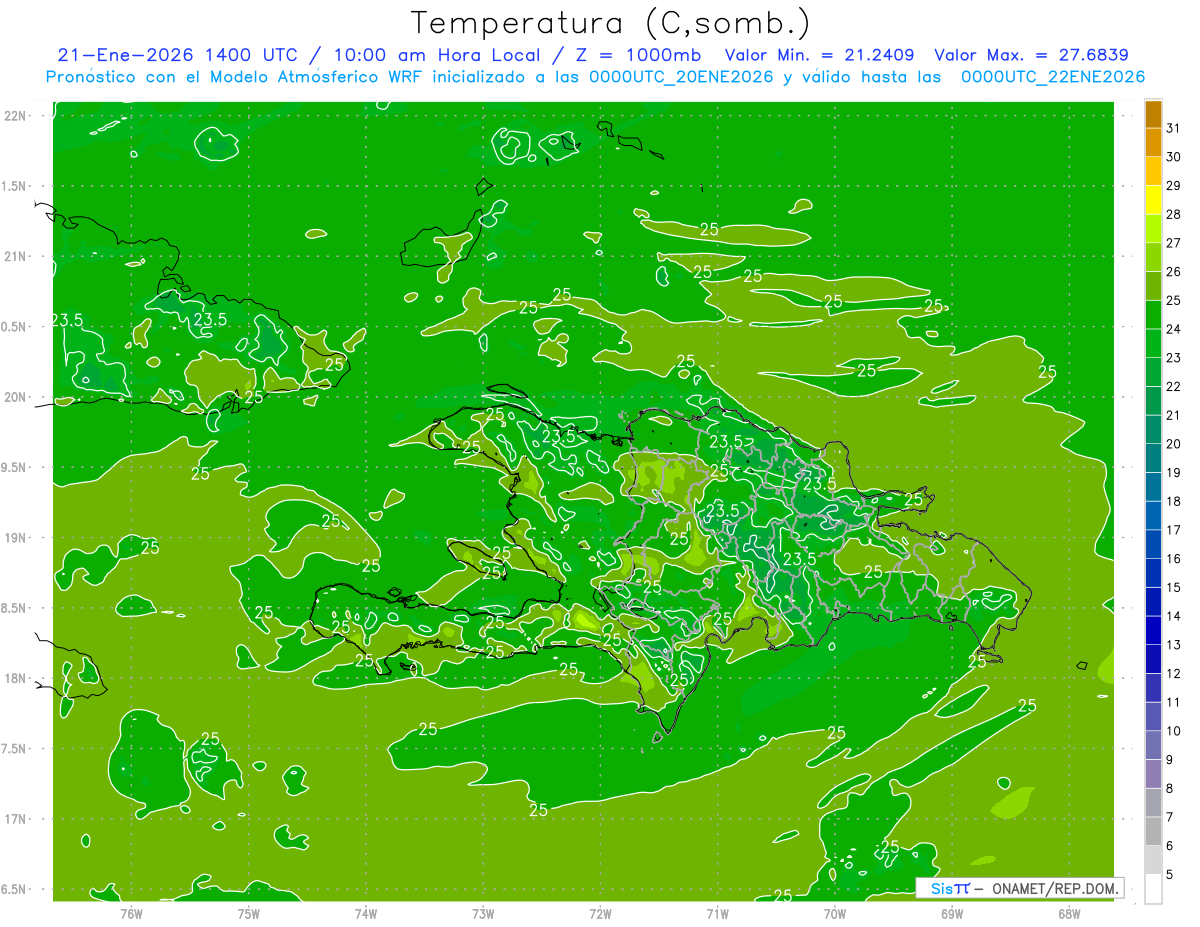Click the '68W' longitude axis label
1200x927 pixels.
coord(1069,913)
